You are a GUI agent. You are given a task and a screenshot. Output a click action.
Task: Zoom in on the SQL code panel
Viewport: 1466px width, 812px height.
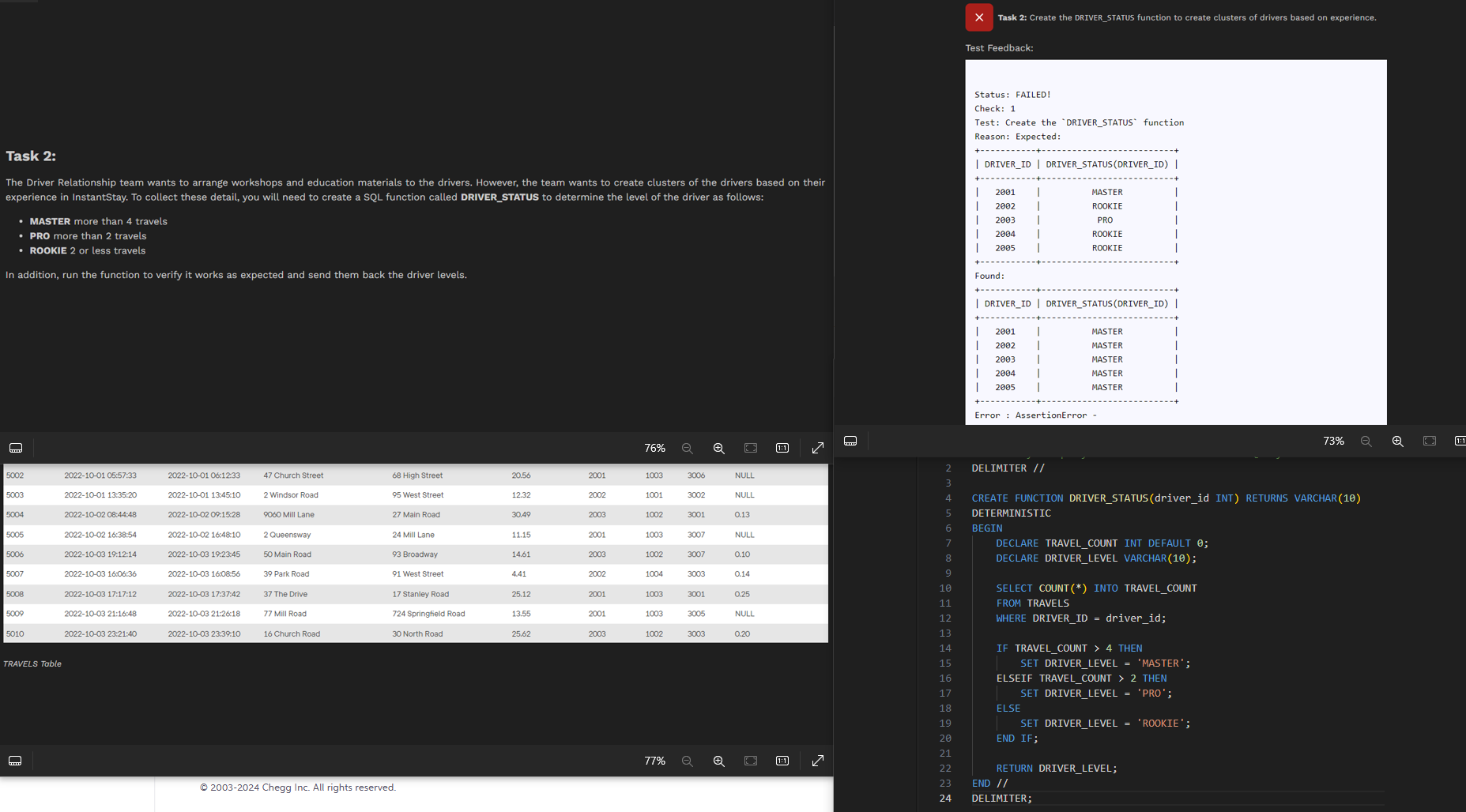coord(1398,441)
